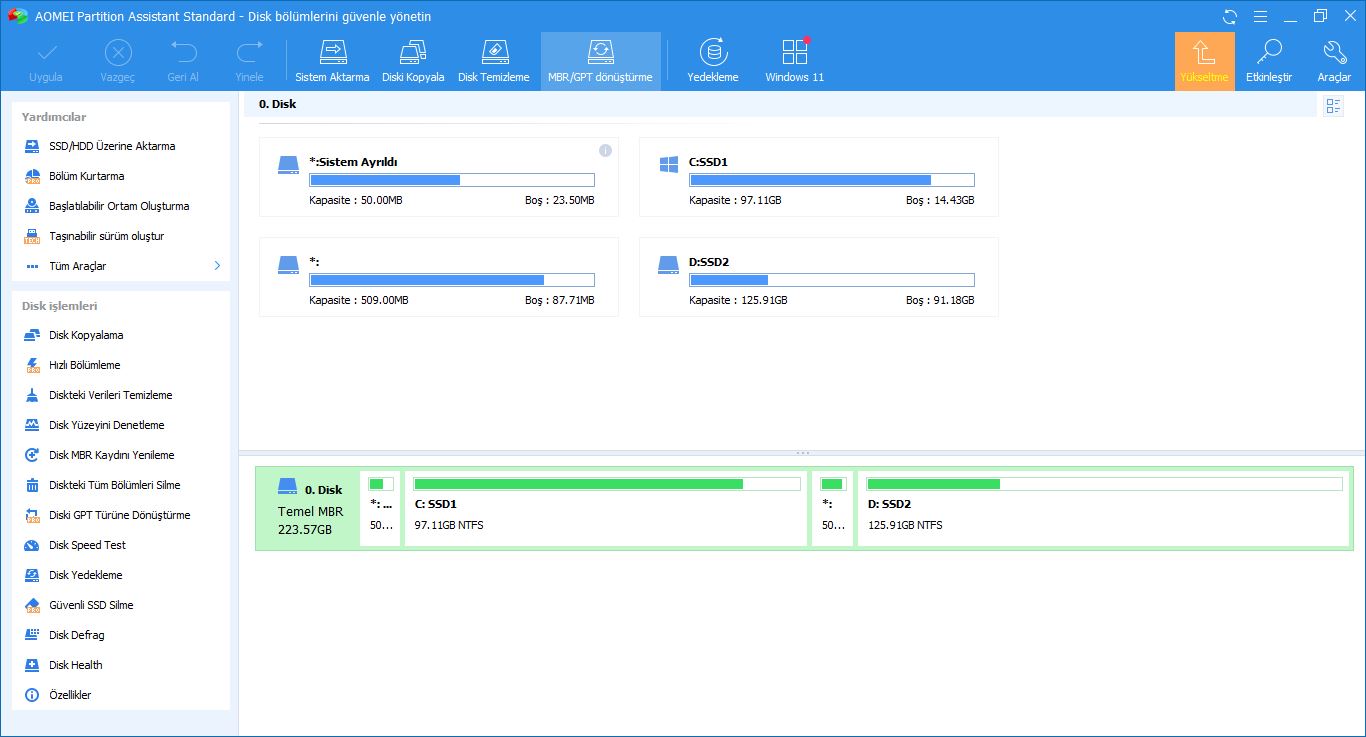The height and width of the screenshot is (737, 1366).
Task: Click the 0. Disk header label
Action: click(277, 104)
